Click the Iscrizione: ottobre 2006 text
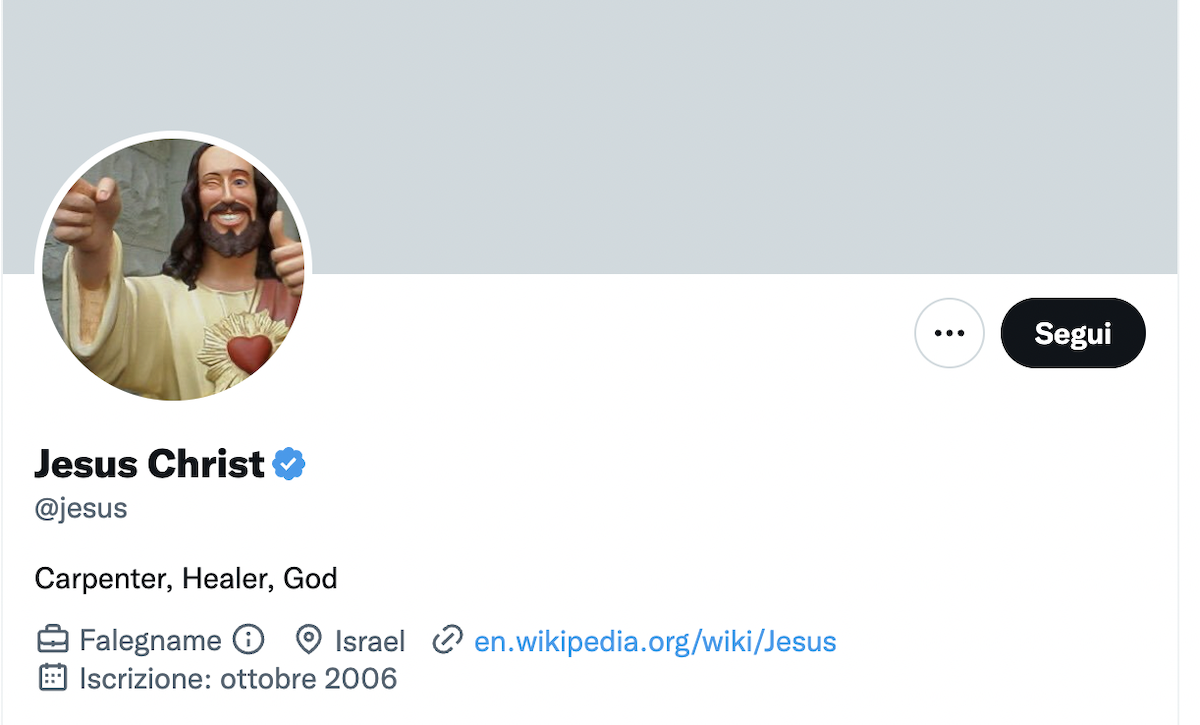This screenshot has height=725, width=1200. [238, 678]
